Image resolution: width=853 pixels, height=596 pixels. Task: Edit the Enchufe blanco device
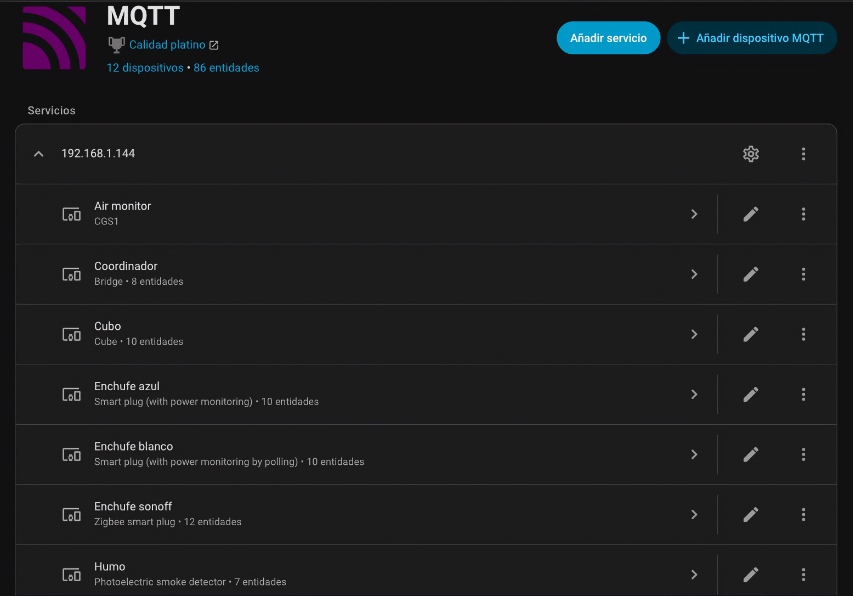coord(751,455)
